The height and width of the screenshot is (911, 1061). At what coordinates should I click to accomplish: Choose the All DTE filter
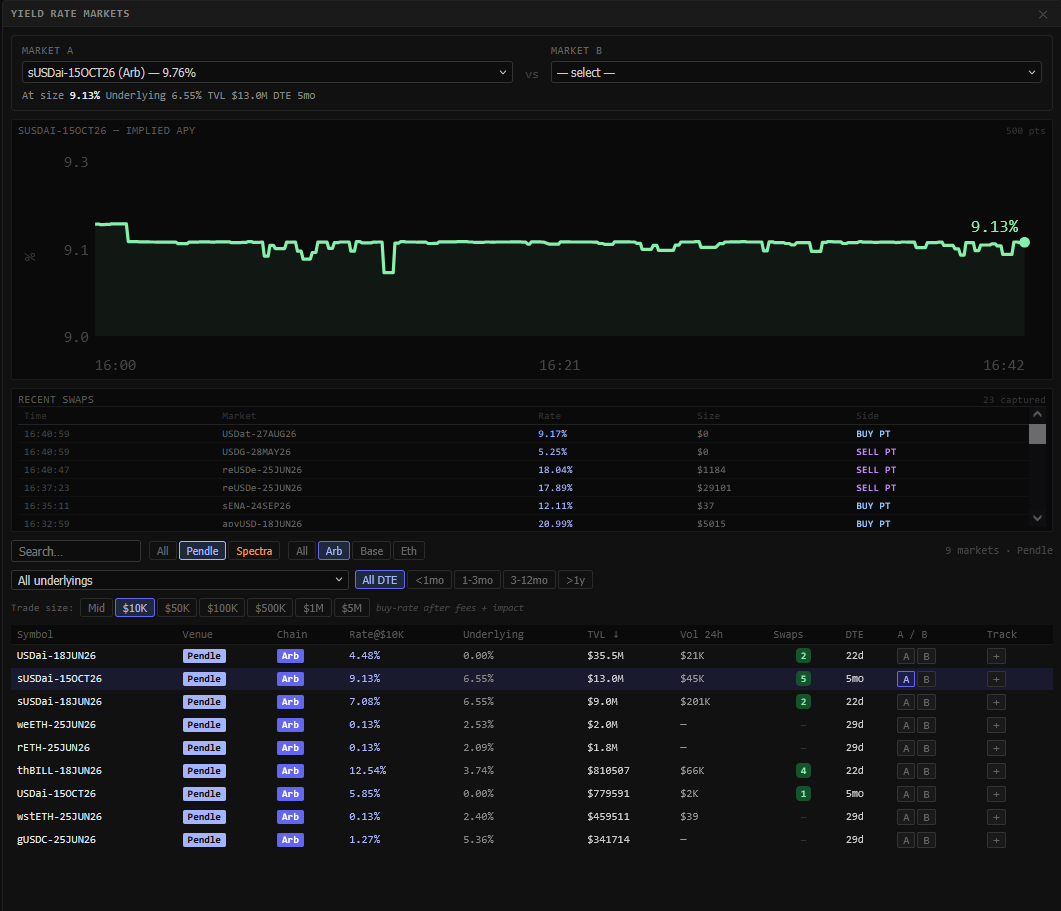pos(380,580)
